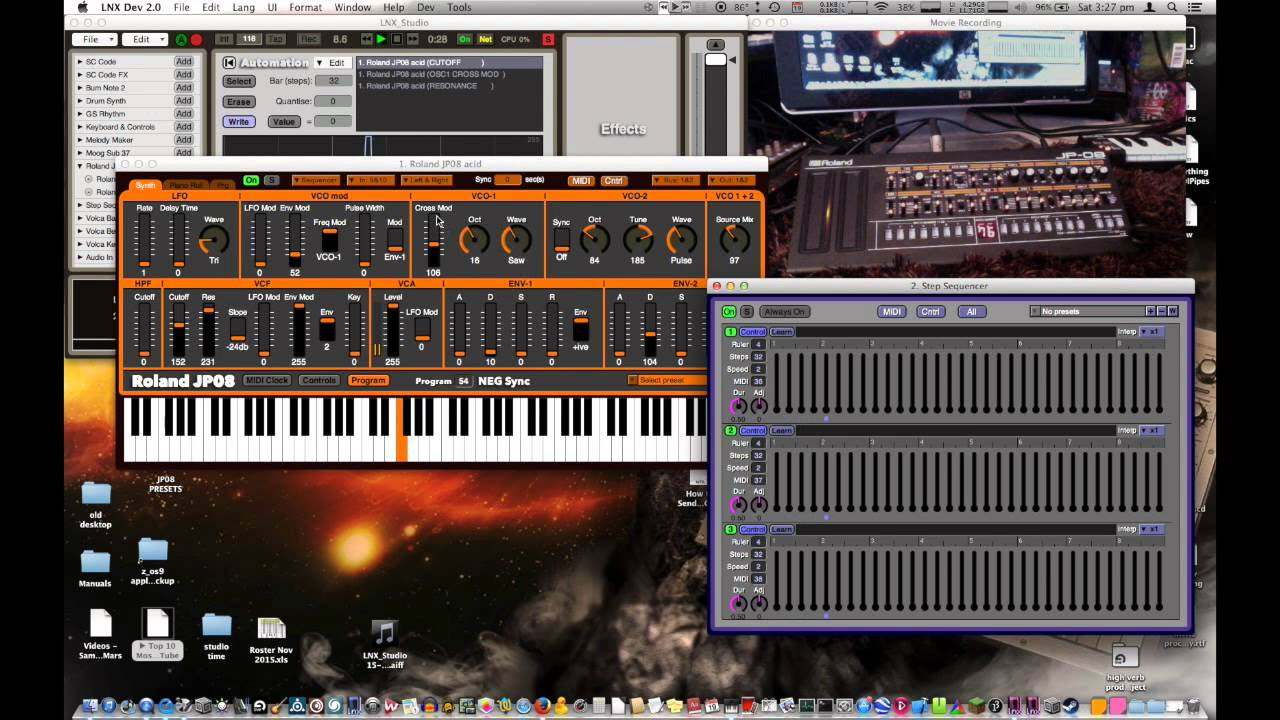Click the red S button in studio toolbar
This screenshot has width=1280, height=720.
pos(548,39)
